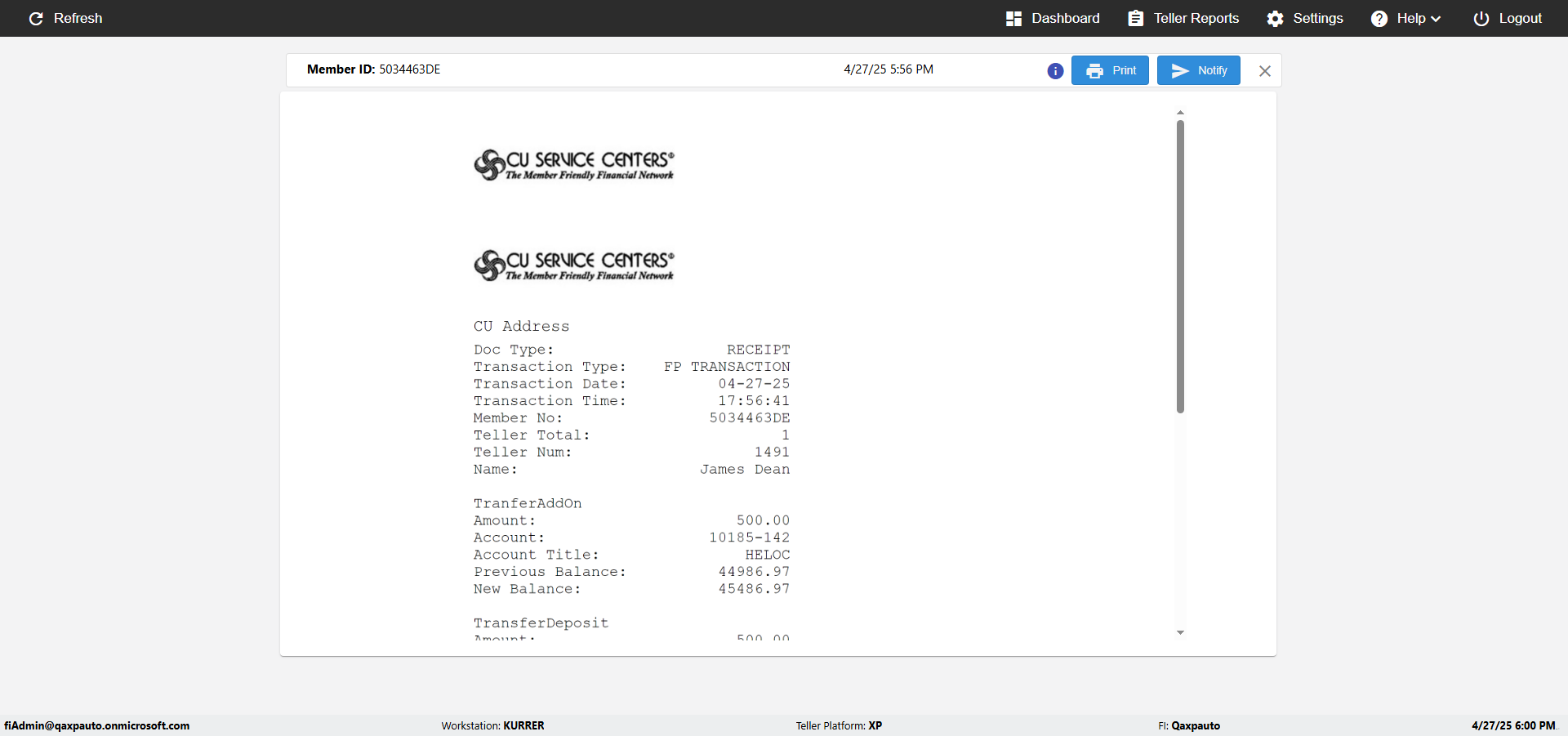Viewport: 1568px width, 736px height.
Task: Open the Dashboard menu item
Action: [1053, 18]
